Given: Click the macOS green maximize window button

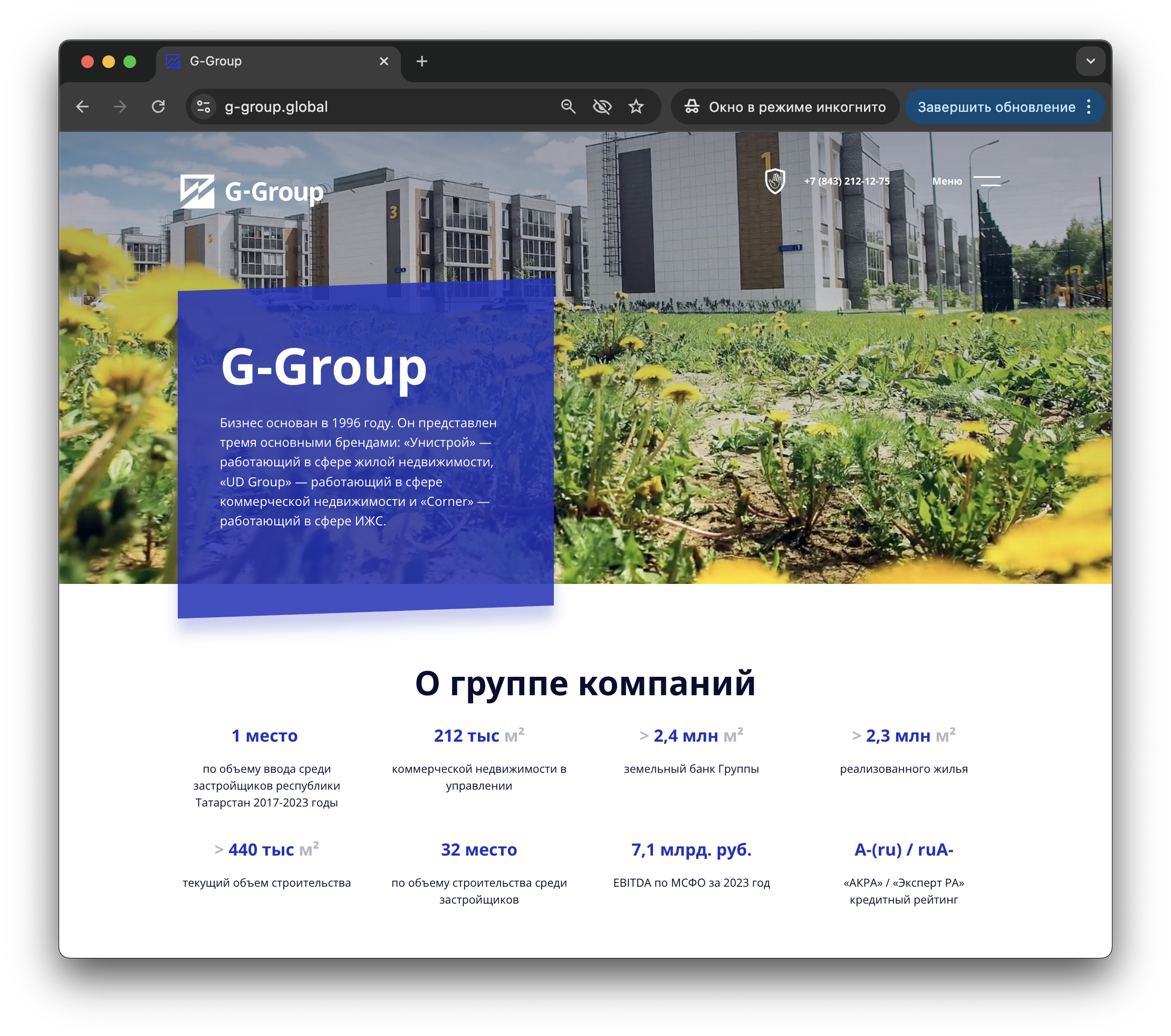Looking at the screenshot, I should (x=130, y=61).
